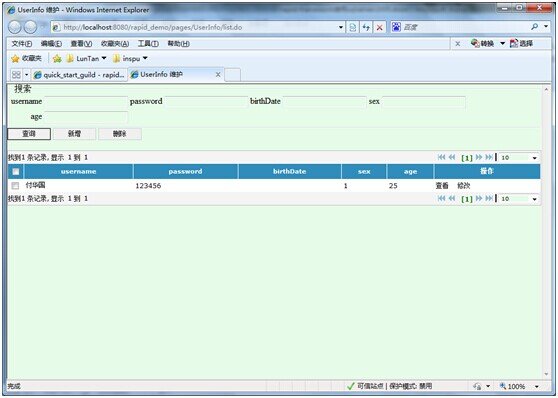Click the red Stop loading icon
Viewport: 558px width, 398px height.
379,27
